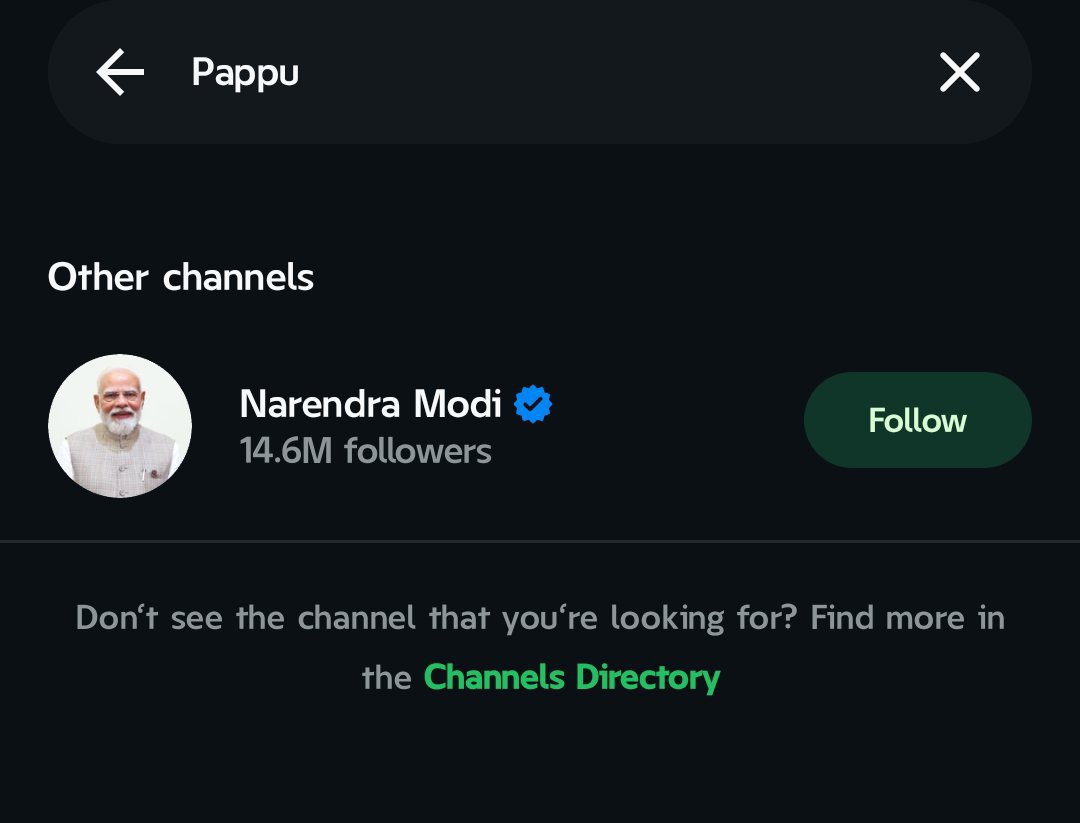The image size is (1080, 823).
Task: Select the Narendra Modi channel name
Action: pos(371,404)
